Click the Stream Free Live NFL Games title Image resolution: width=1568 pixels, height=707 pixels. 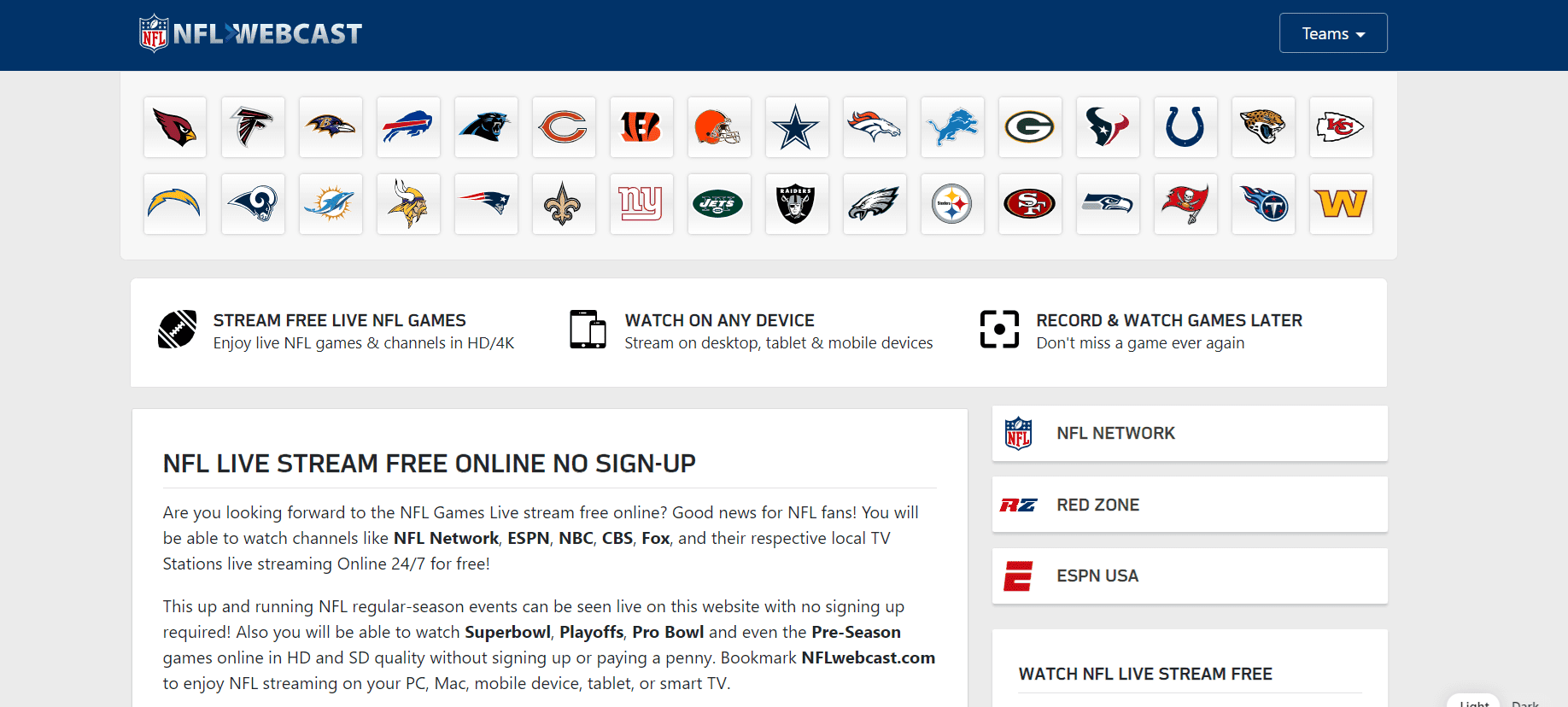click(340, 320)
